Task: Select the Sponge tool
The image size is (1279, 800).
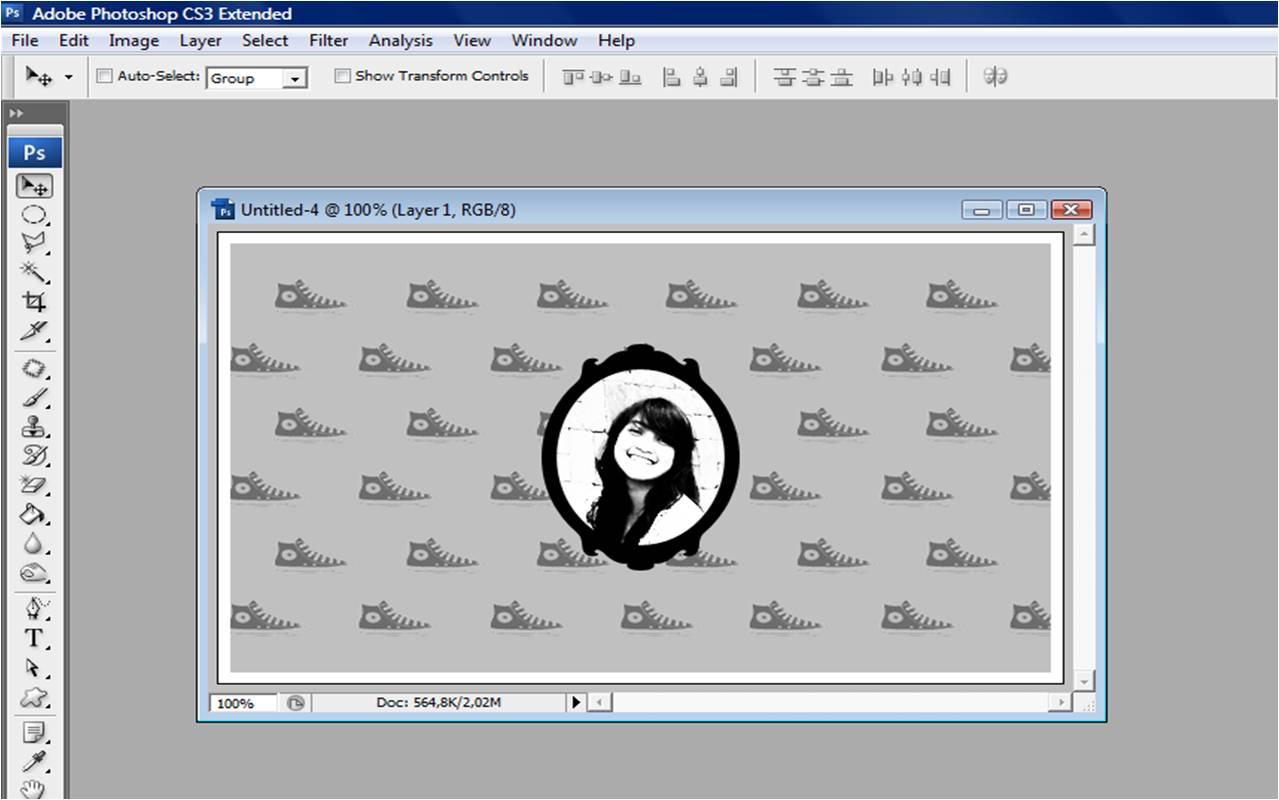Action: [34, 572]
